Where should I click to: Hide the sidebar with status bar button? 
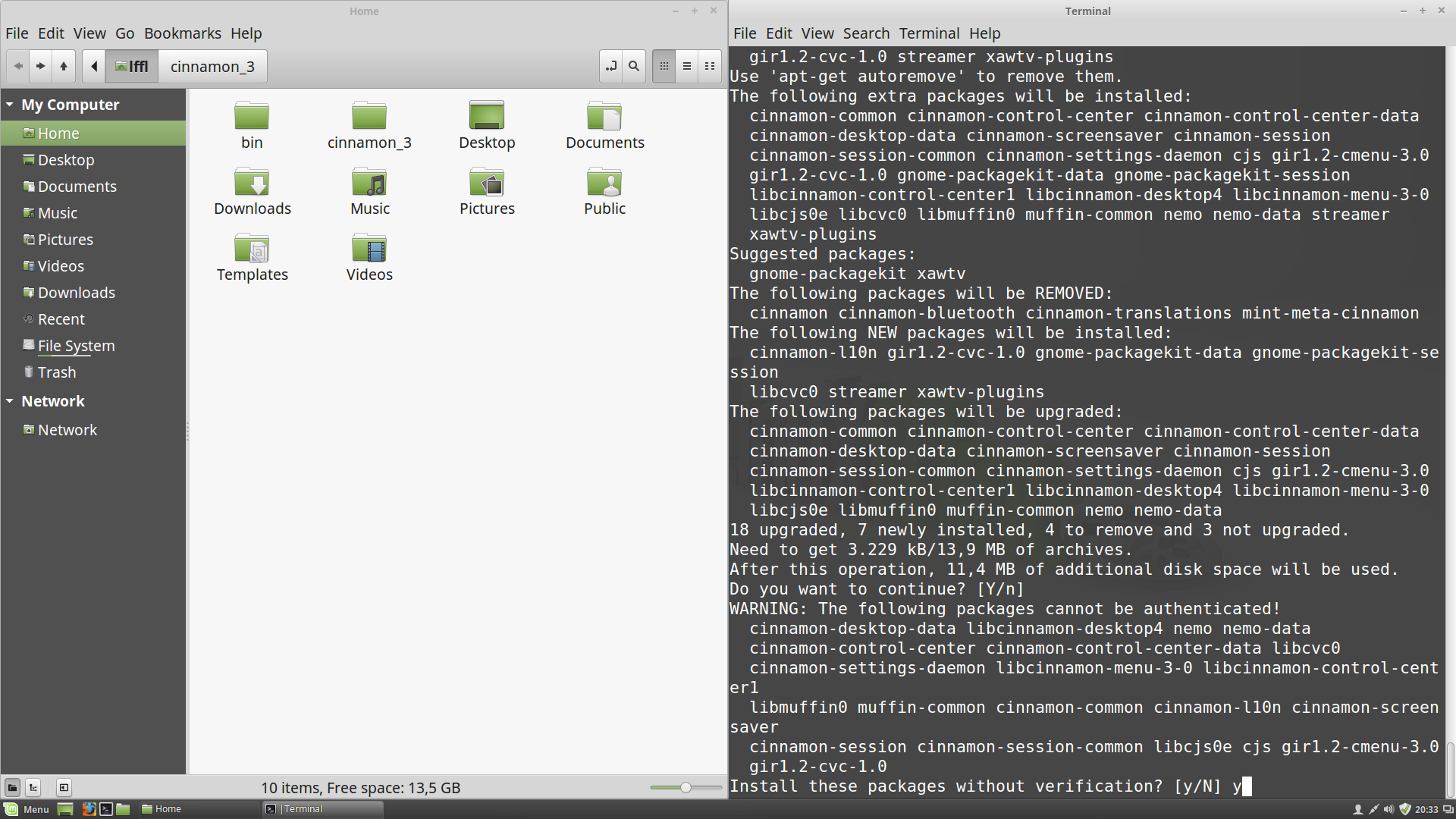click(64, 787)
